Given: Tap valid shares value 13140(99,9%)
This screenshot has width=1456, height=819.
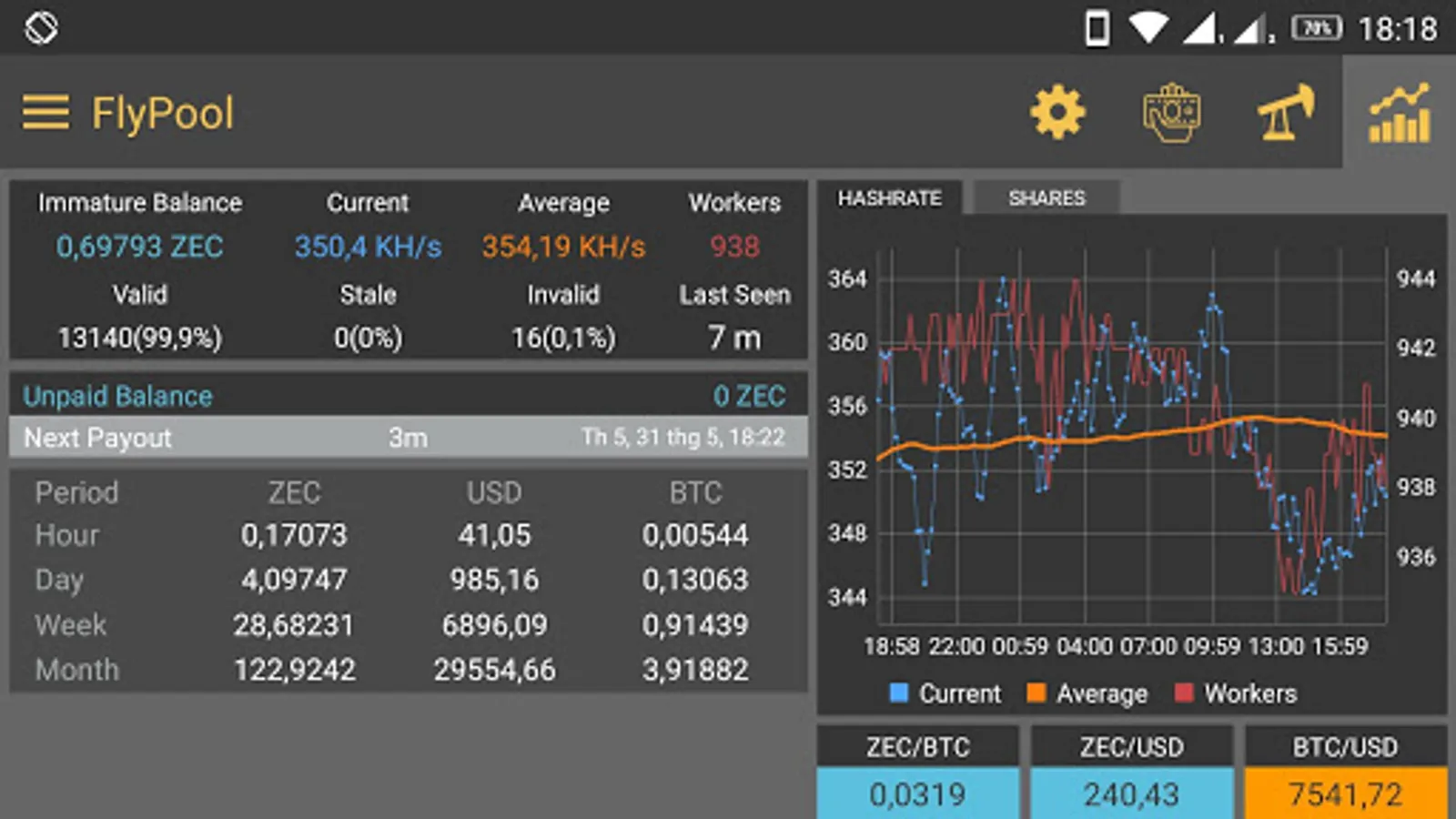Looking at the screenshot, I should [x=139, y=338].
